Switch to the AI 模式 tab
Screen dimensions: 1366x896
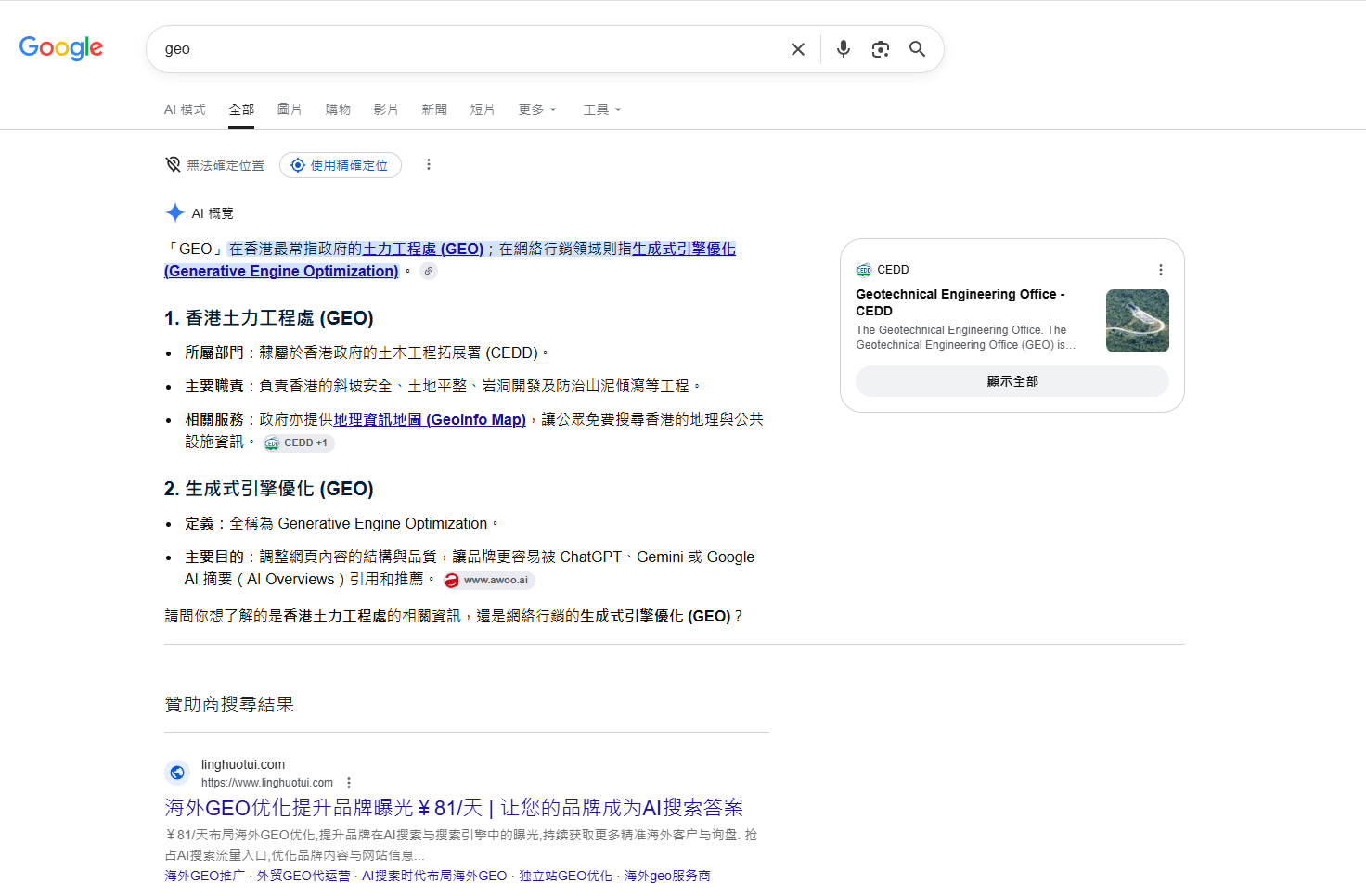(185, 109)
